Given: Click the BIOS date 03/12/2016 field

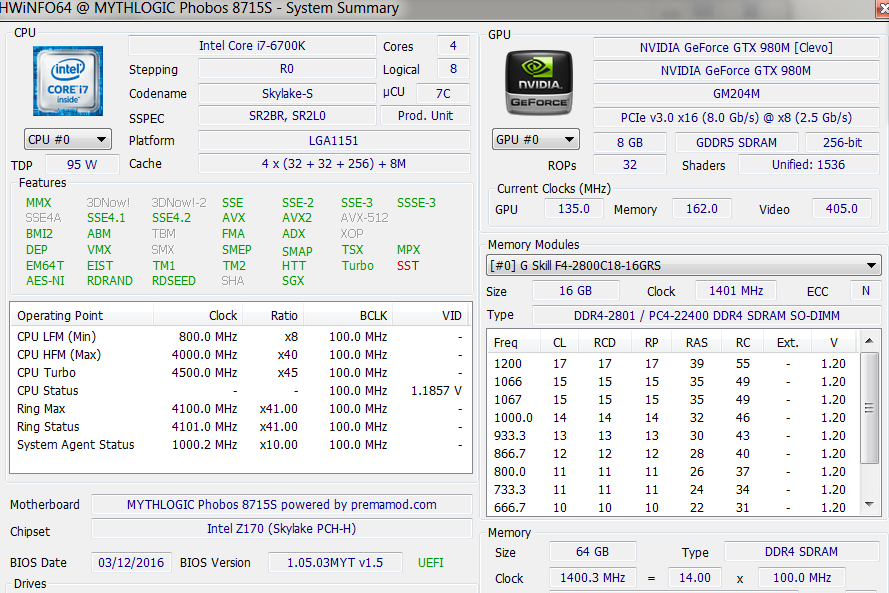Looking at the screenshot, I should point(131,563).
